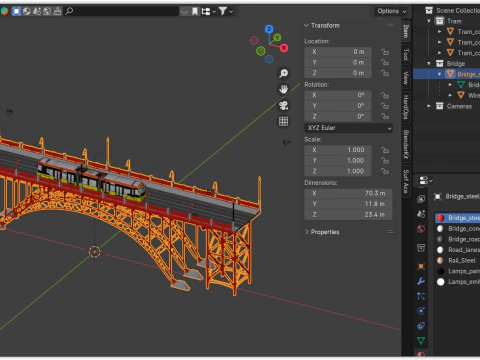This screenshot has height=360, width=480.
Task: Expand the Properties panel in sidebar
Action: 306,232
